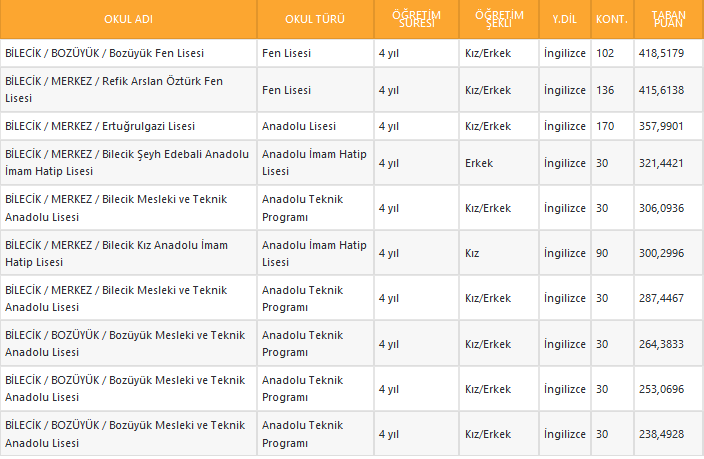Sort by the OKUL TÜRÜ column header
Image resolution: width=704 pixels, height=459 pixels.
[314, 19]
